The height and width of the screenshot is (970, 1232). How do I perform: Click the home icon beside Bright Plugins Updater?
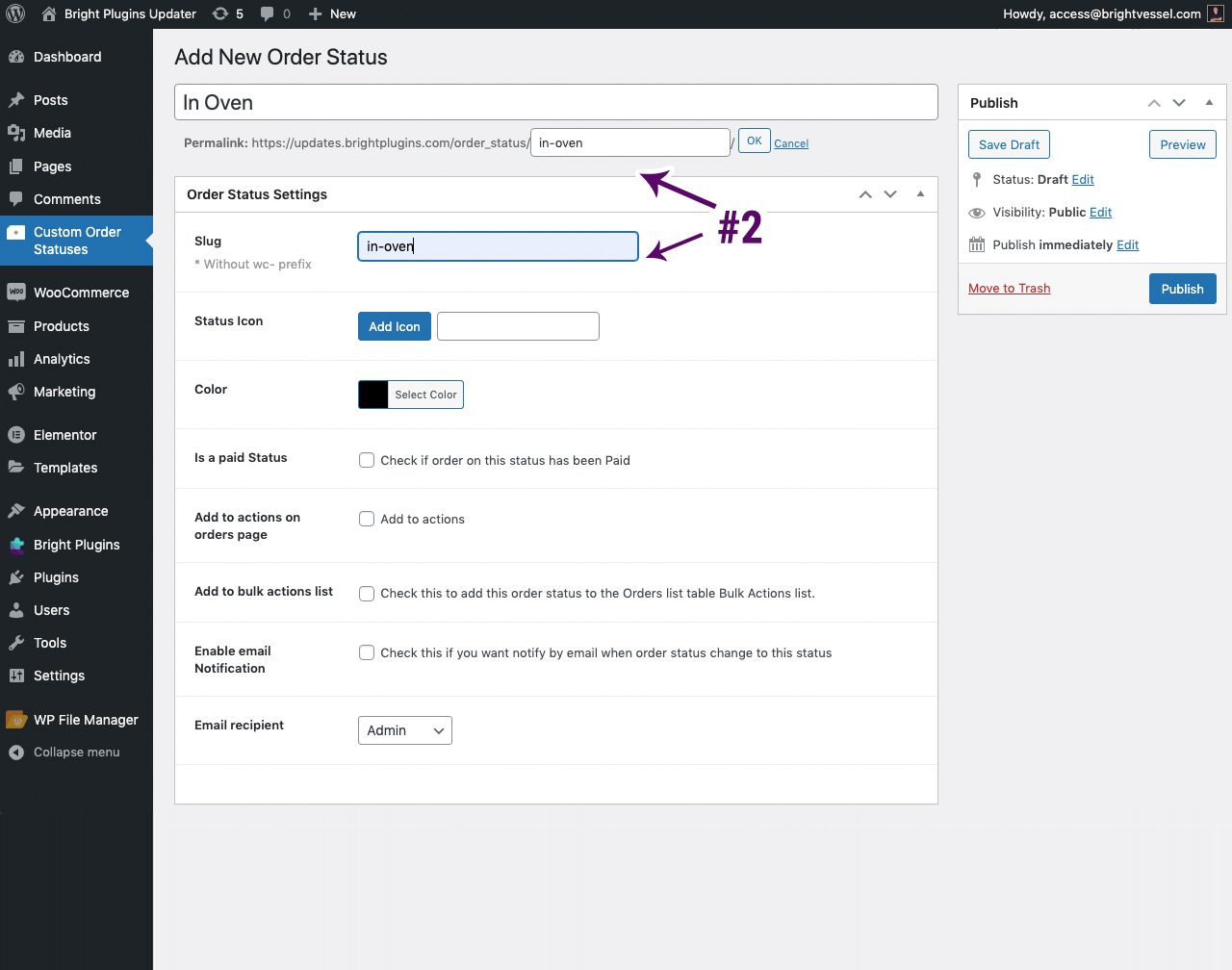pyautogui.click(x=49, y=13)
